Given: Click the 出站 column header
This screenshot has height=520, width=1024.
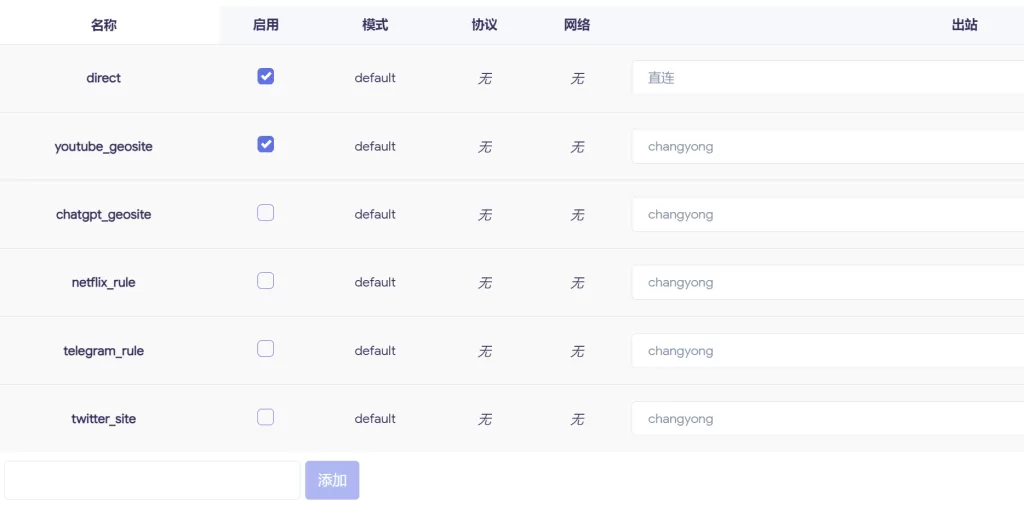Looking at the screenshot, I should (965, 25).
